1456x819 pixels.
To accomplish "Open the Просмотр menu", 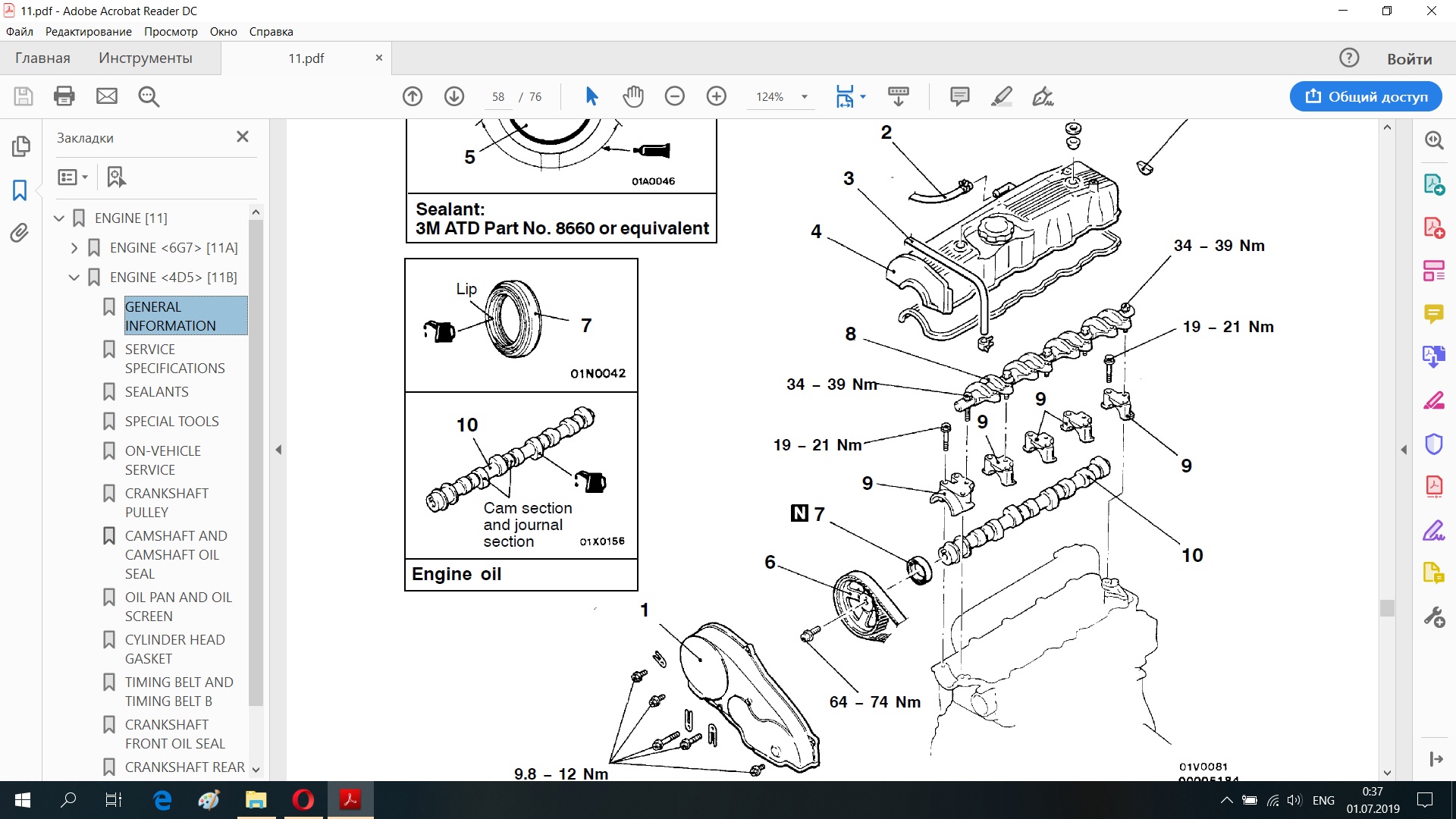I will click(171, 32).
